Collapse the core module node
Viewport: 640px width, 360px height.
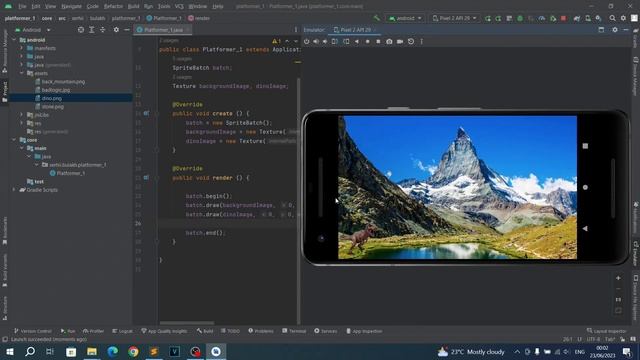click(15, 140)
